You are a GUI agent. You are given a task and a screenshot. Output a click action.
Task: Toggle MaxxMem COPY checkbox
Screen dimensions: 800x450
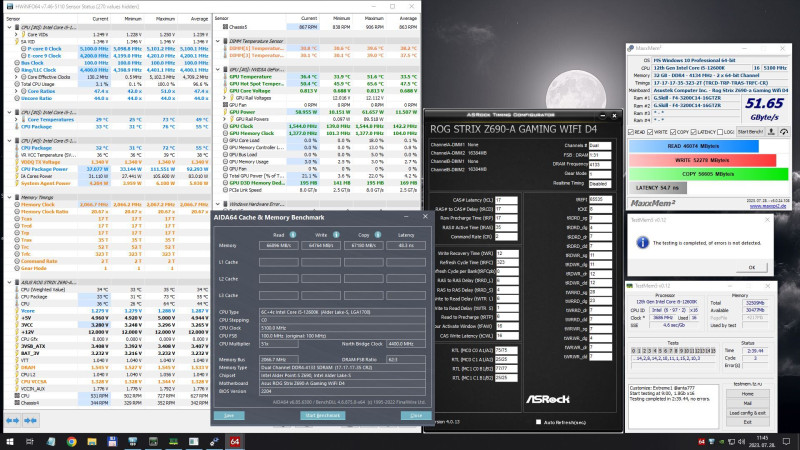pos(673,132)
